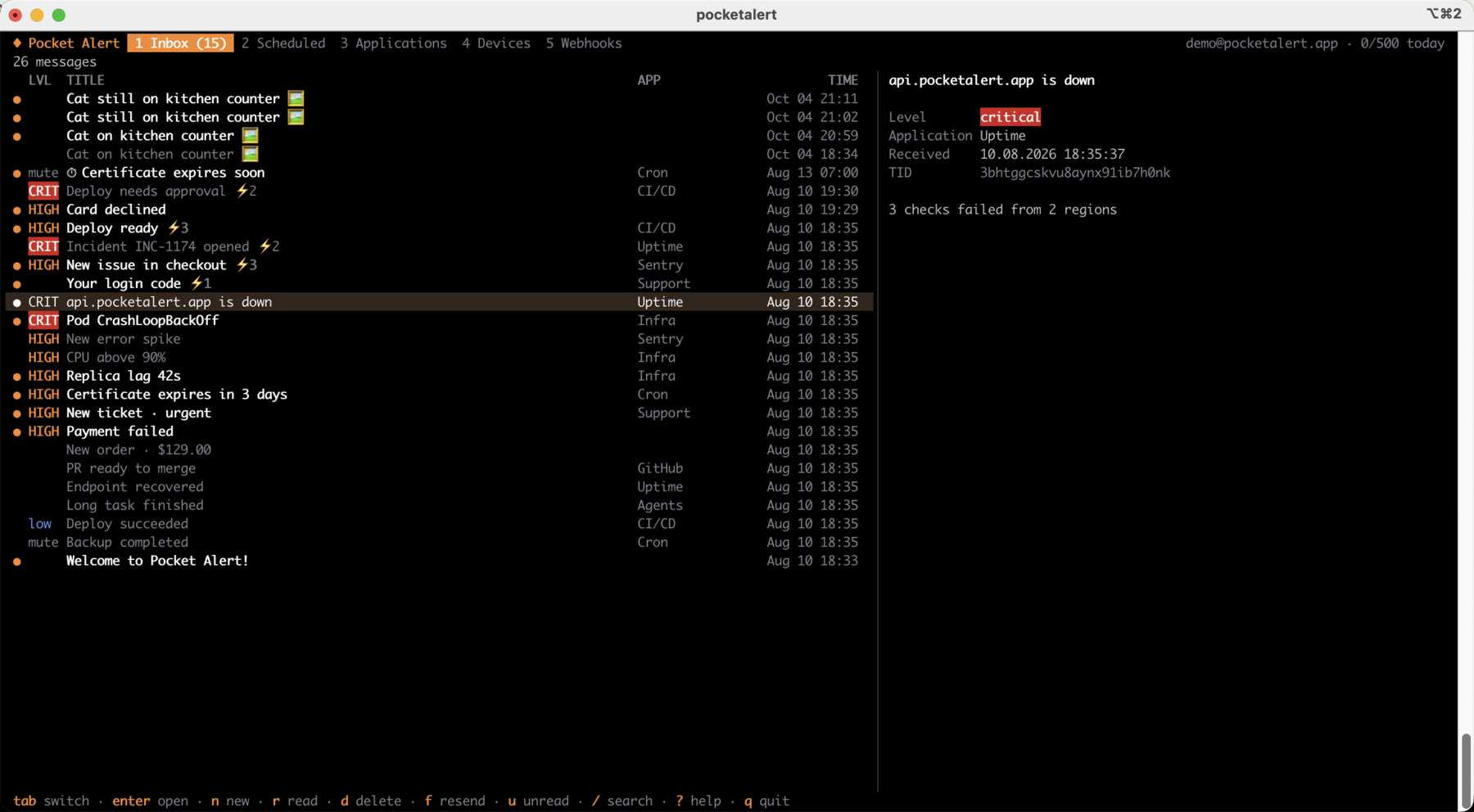The image size is (1474, 812).
Task: Click the CRIT badge on Pod CrashLoopBackOff
Action: coord(43,320)
